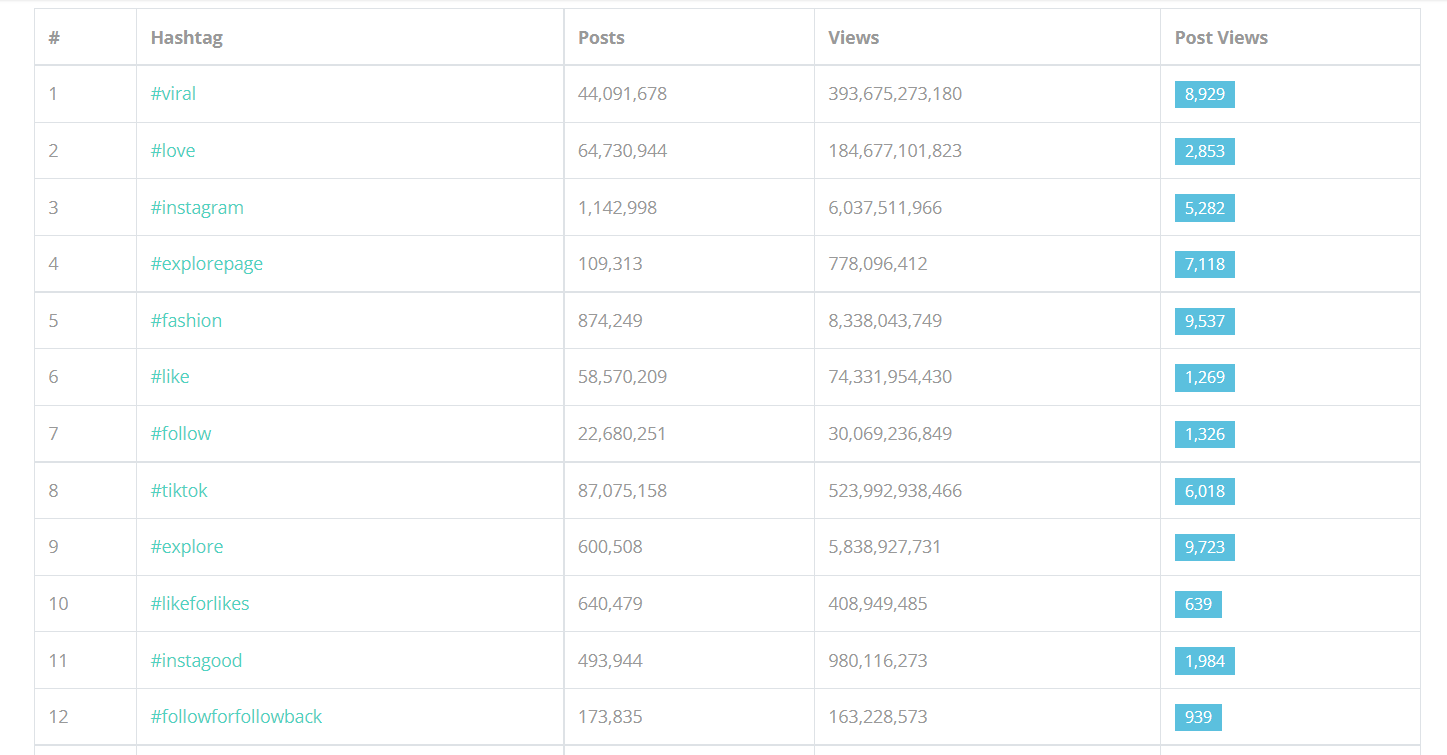The height and width of the screenshot is (755, 1447).
Task: Open the #followforfollowback hashtag link
Action: pos(235,716)
